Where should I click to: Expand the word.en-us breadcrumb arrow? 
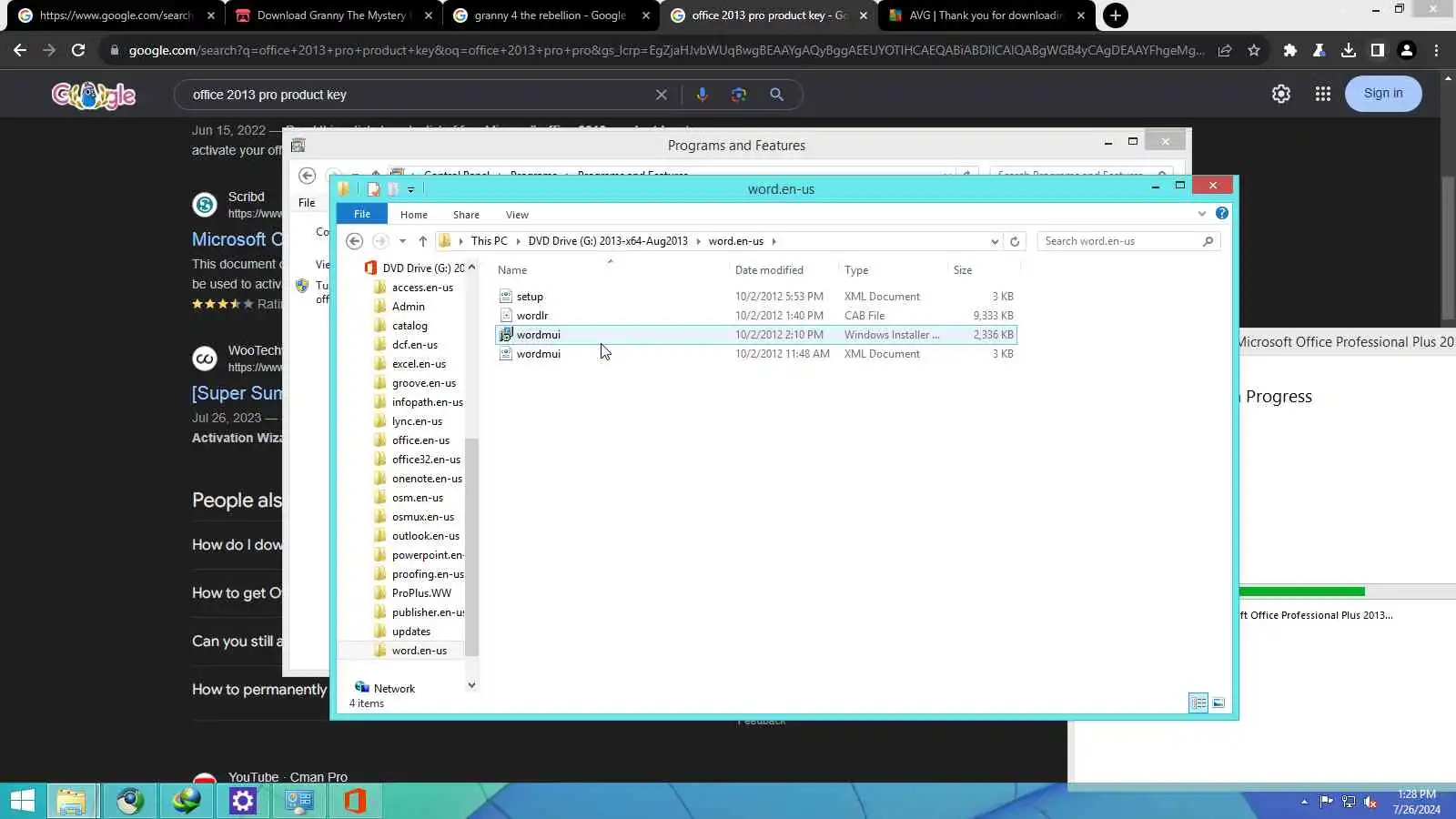tap(773, 241)
